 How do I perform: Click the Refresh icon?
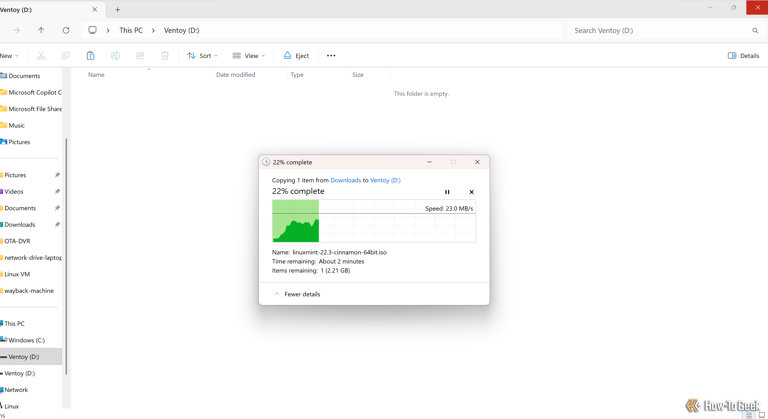tap(66, 30)
